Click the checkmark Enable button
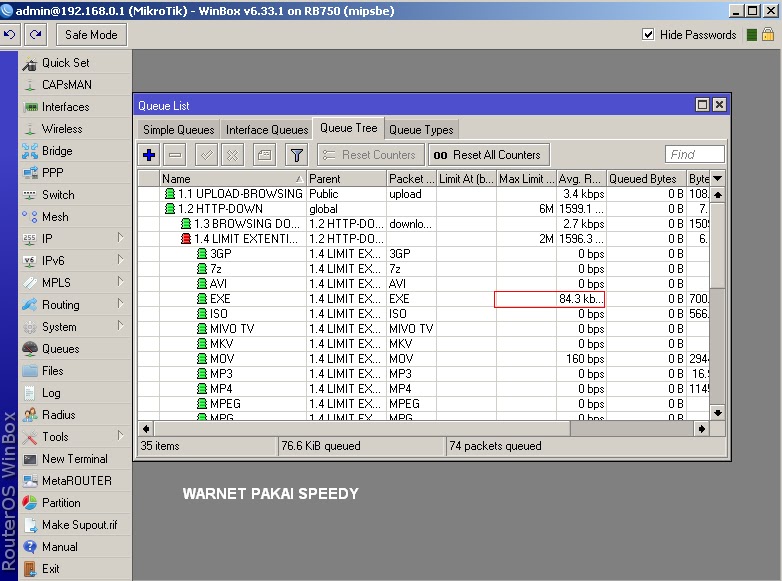782x581 pixels. click(206, 155)
